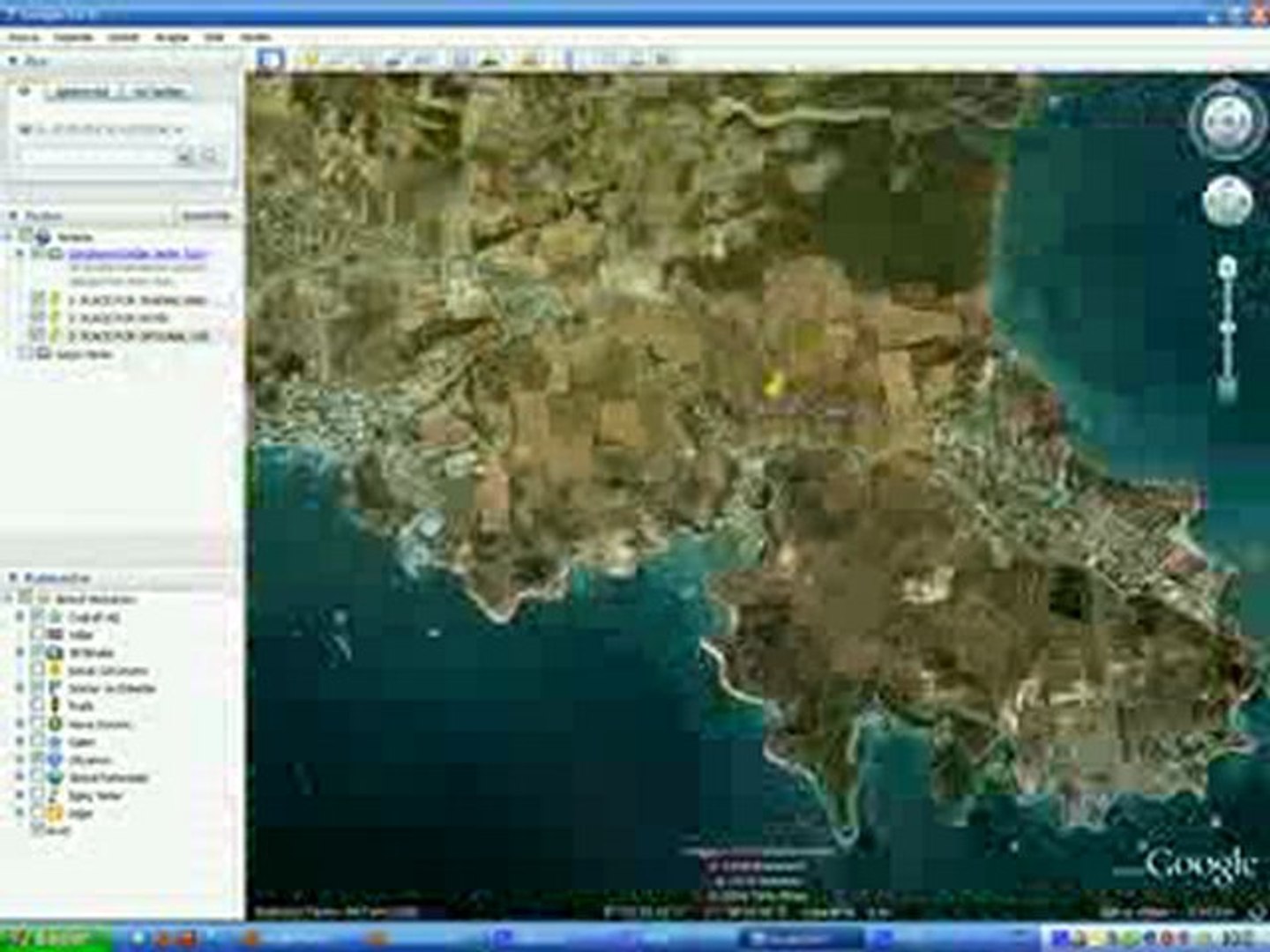
Task: Toggle the Sınırlar ve Etiketler checkbox
Action: (x=38, y=688)
